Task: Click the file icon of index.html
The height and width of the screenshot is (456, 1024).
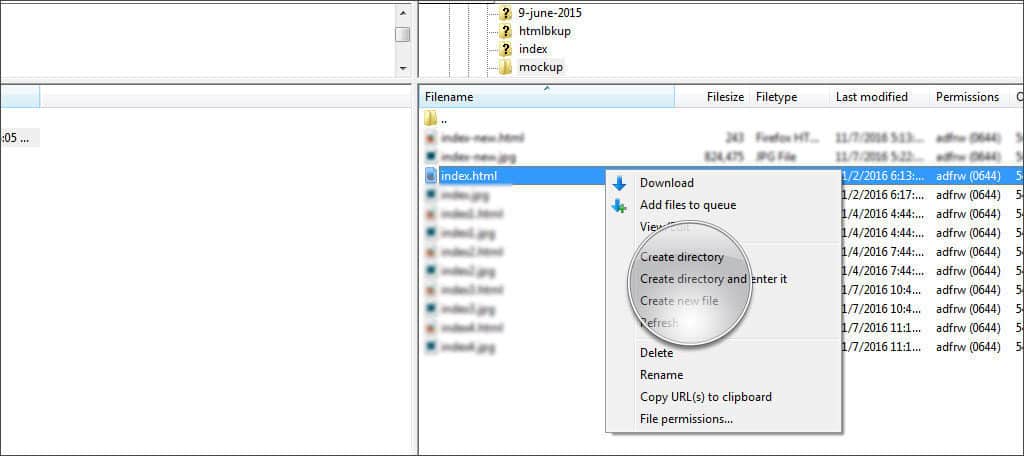Action: (x=430, y=176)
